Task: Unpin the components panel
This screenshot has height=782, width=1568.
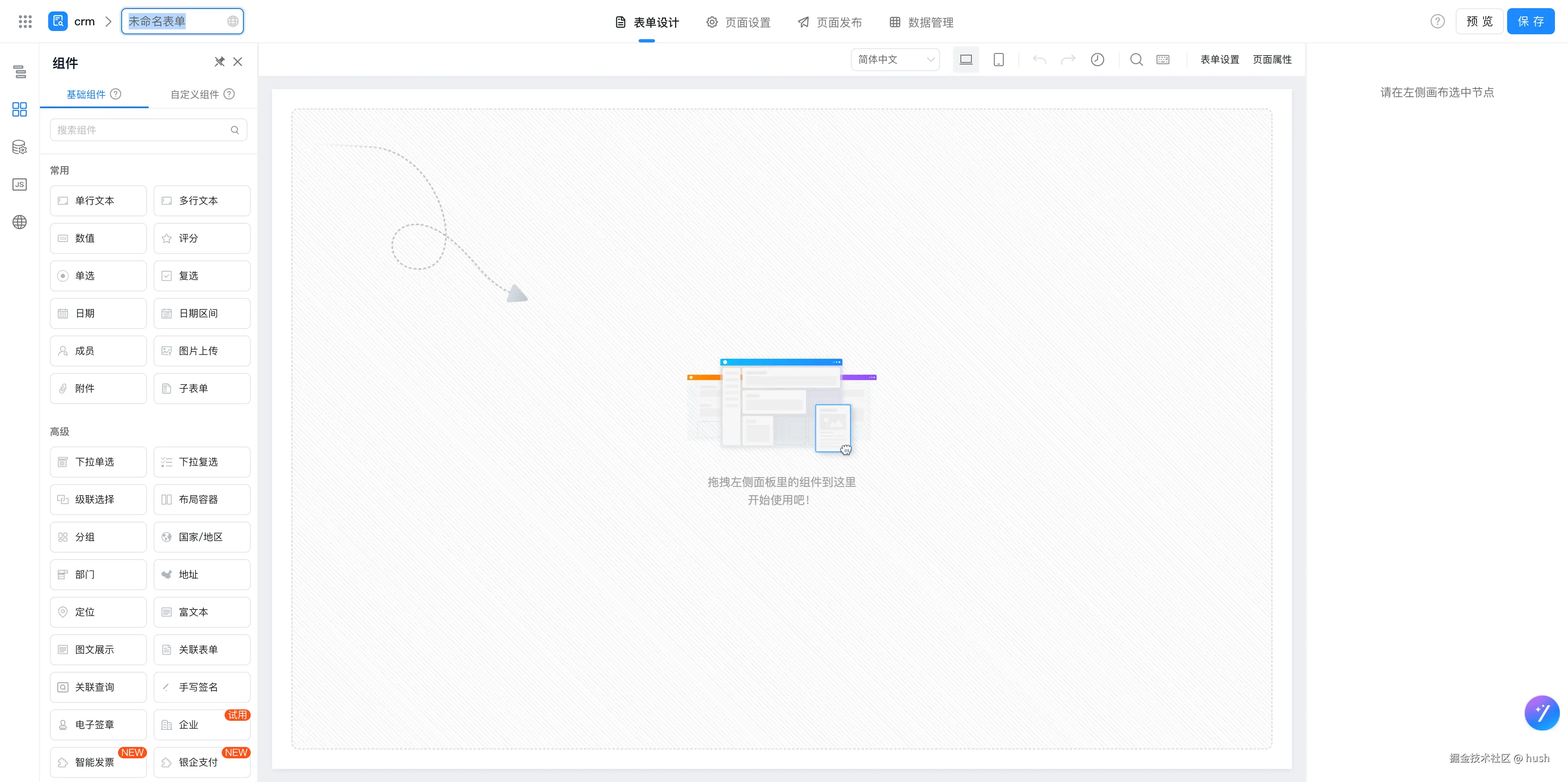Action: pyautogui.click(x=219, y=62)
